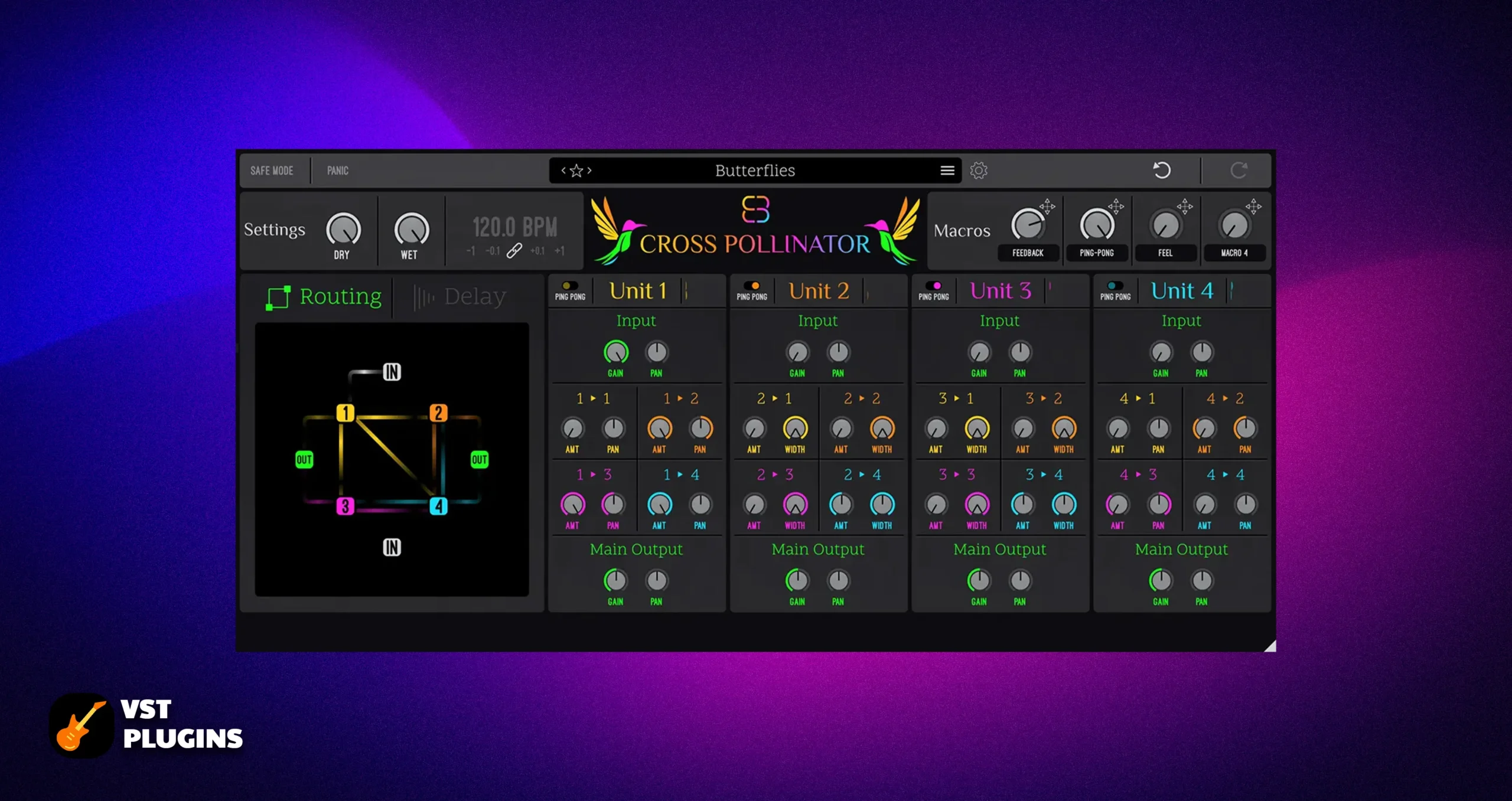1512x801 pixels.
Task: Click the favorite star preset icon
Action: point(576,171)
